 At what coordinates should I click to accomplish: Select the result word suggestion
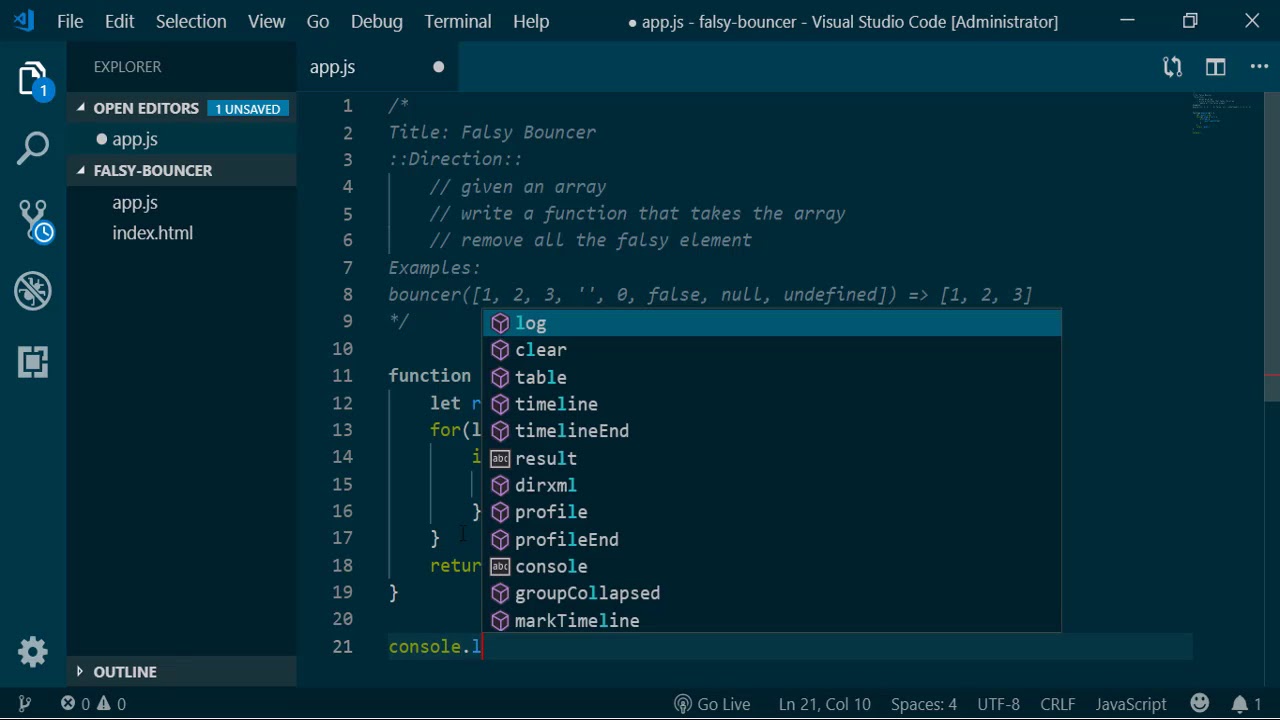(x=772, y=458)
